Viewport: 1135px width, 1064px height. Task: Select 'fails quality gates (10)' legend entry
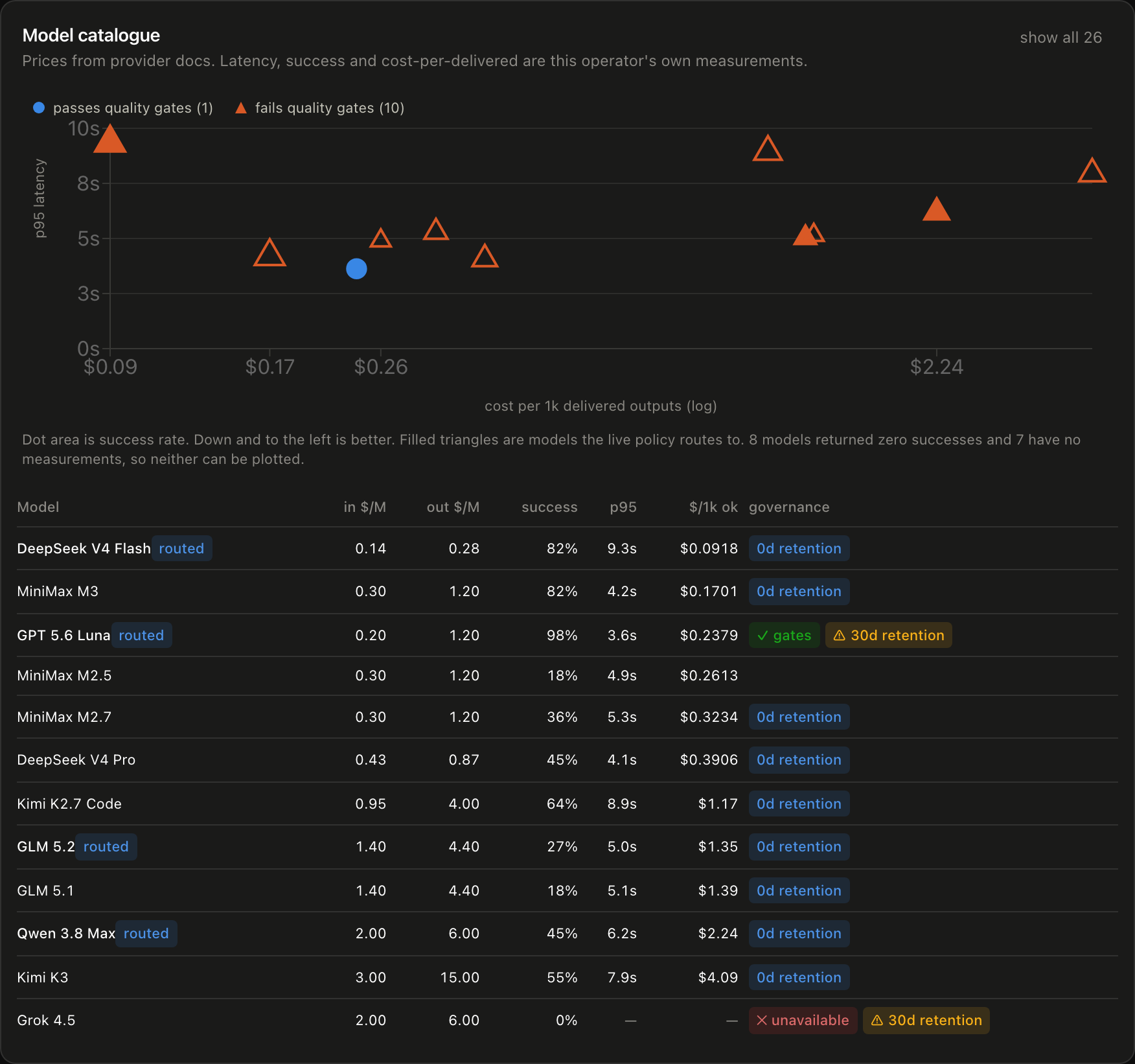(x=319, y=108)
